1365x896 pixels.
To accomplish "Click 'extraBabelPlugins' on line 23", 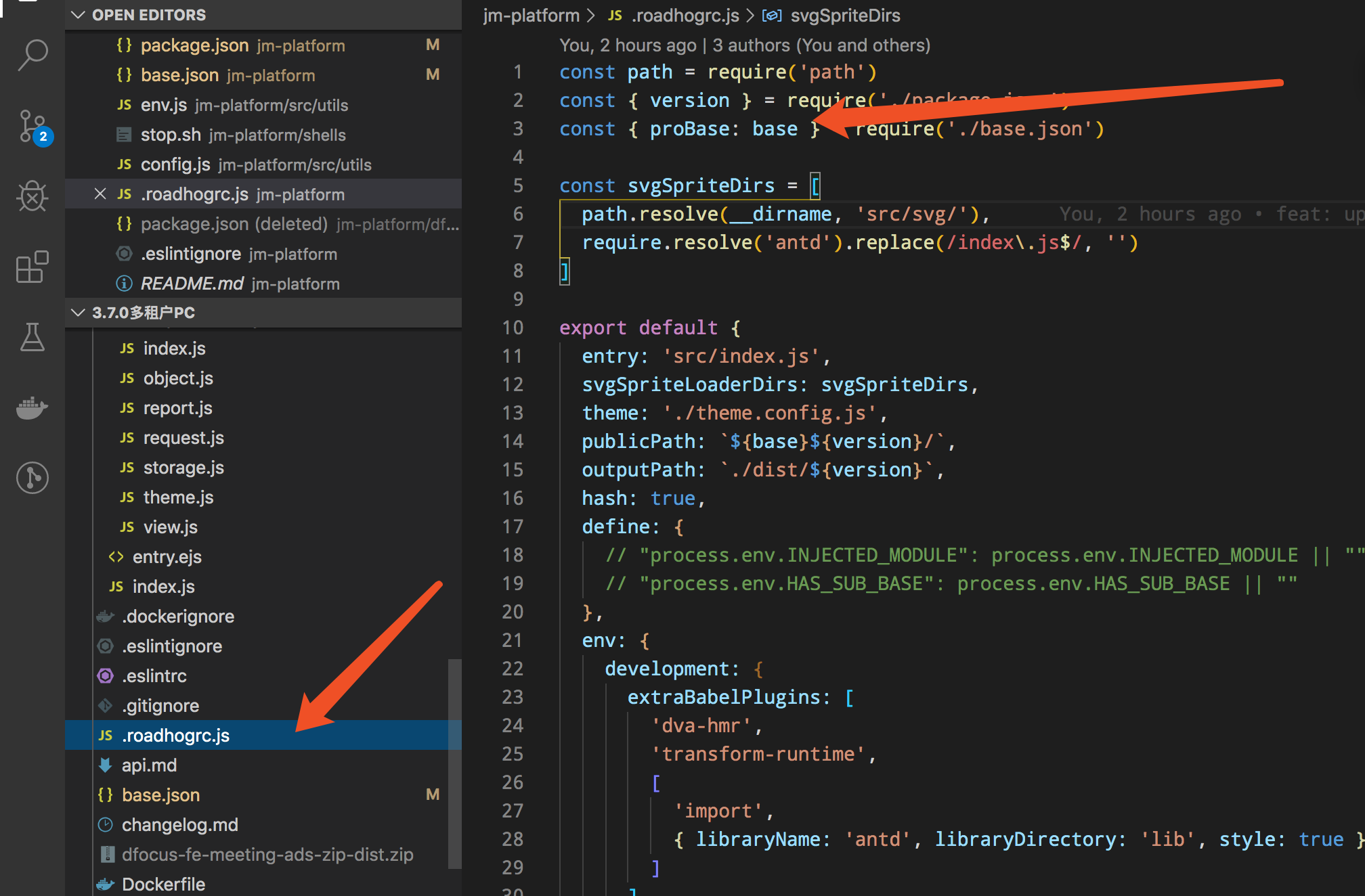I will click(724, 697).
